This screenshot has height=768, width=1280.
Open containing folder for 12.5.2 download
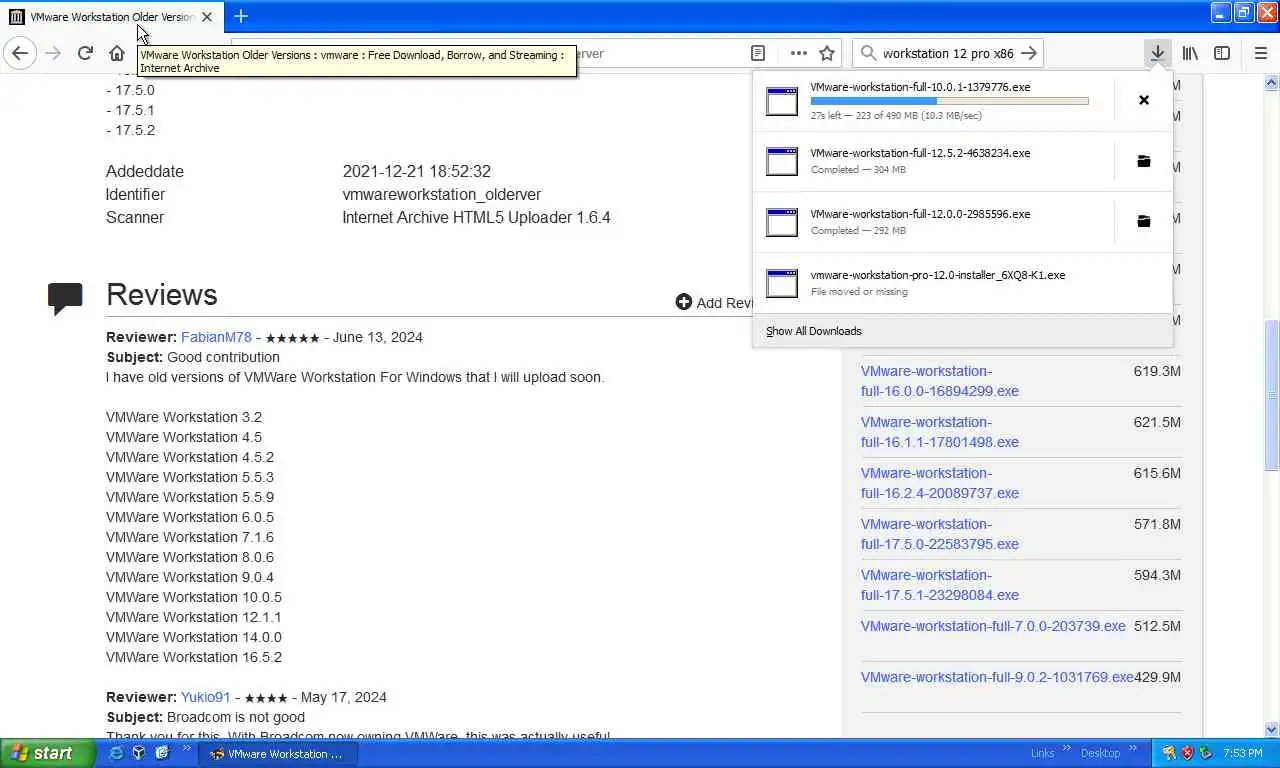tap(1144, 161)
